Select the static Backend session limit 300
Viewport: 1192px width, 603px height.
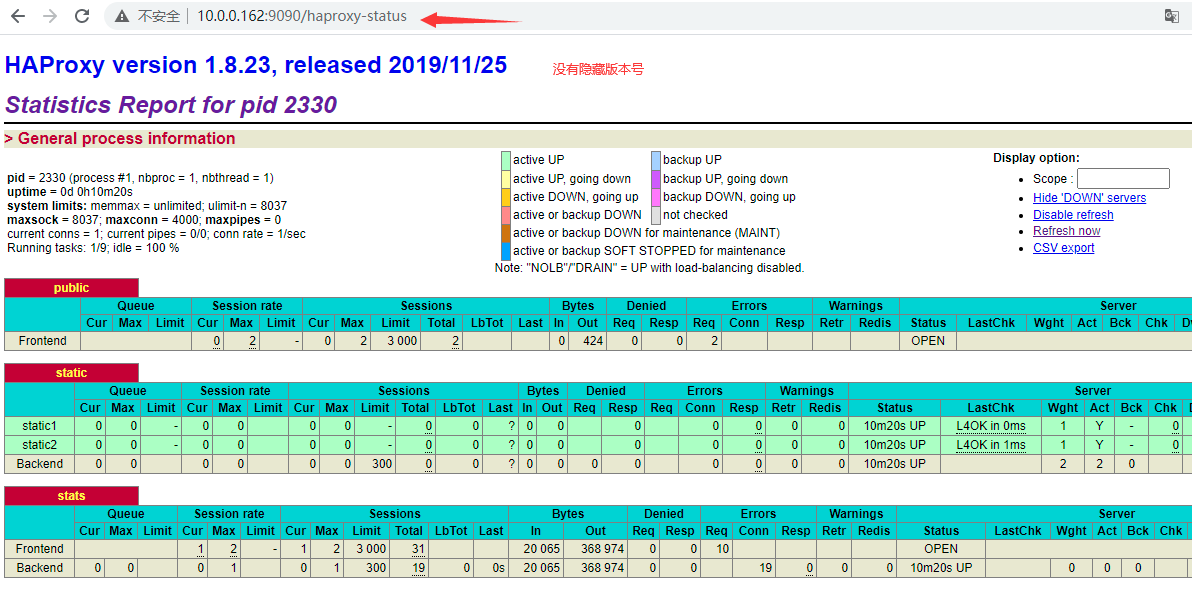[x=382, y=464]
